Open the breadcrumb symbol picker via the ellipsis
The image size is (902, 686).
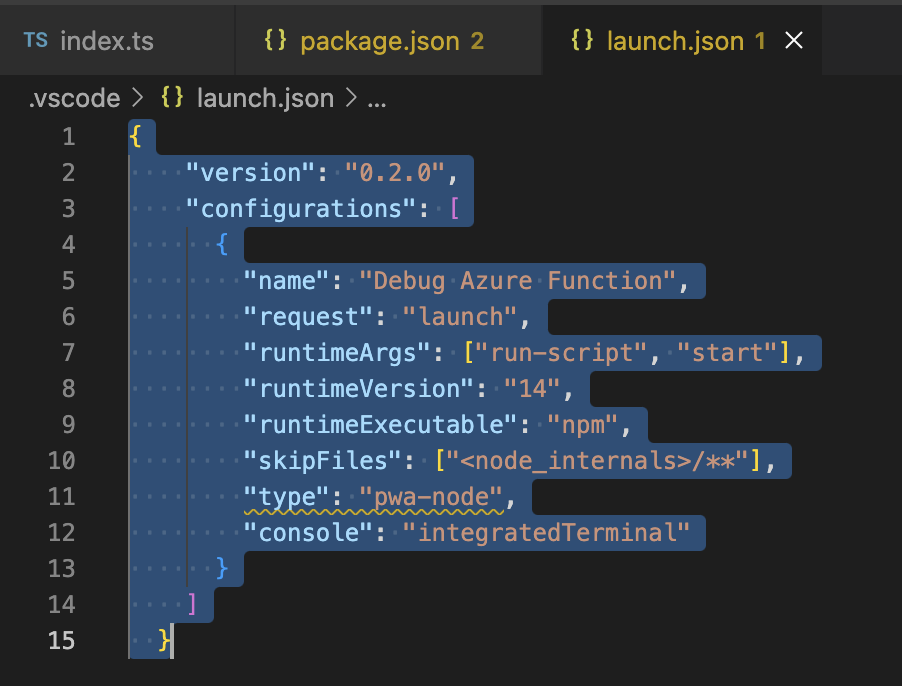click(377, 98)
